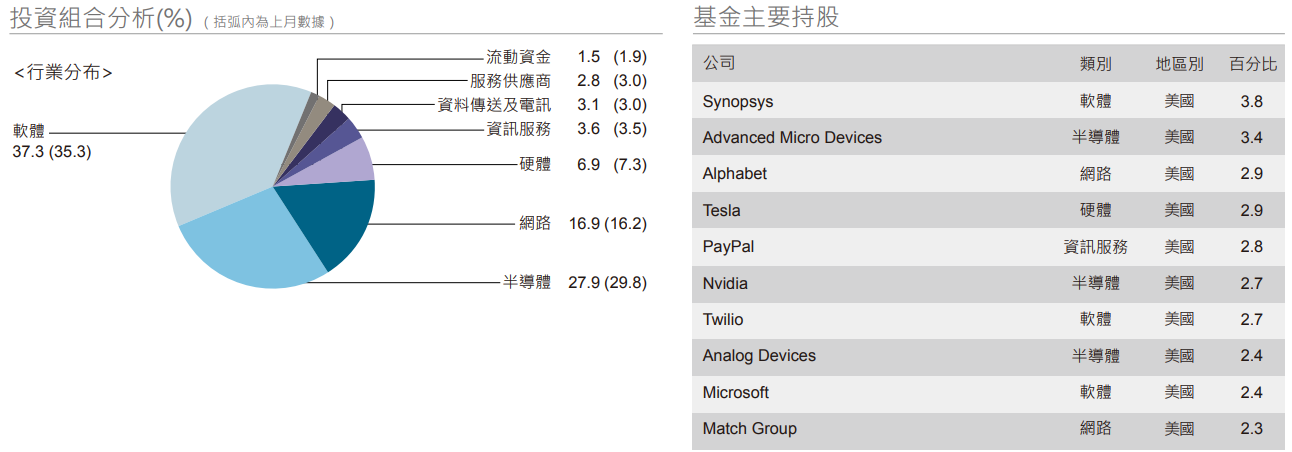Click the value 2.8 (3.0) in legend

click(x=612, y=81)
